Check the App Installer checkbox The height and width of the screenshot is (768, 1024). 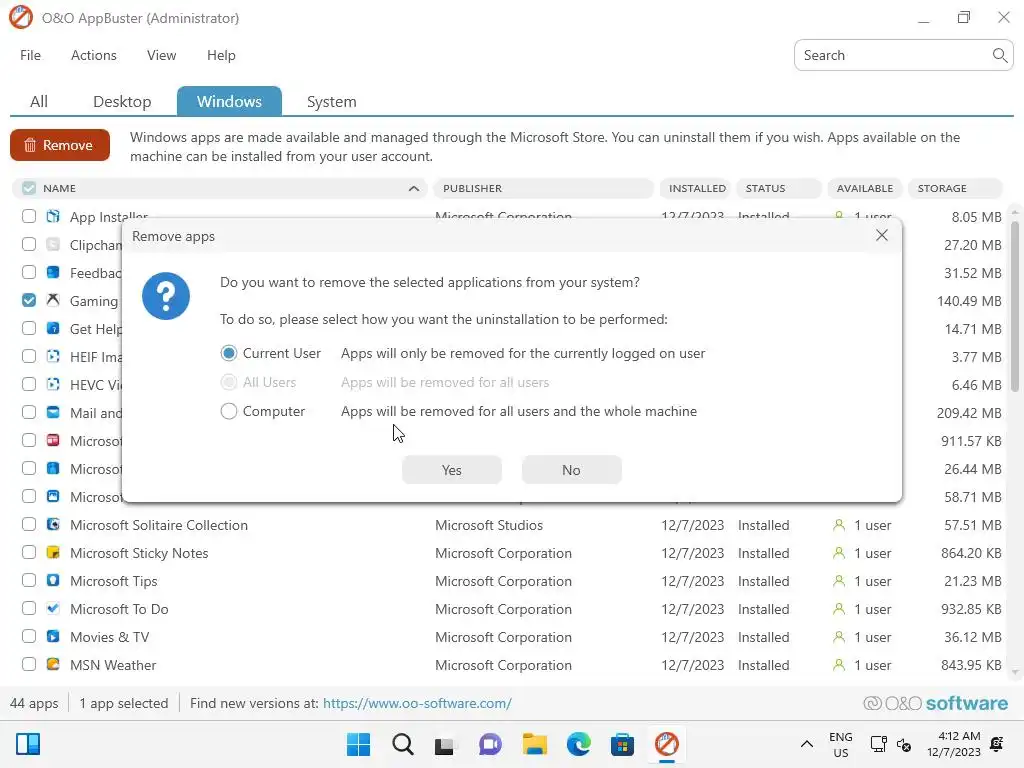(29, 216)
